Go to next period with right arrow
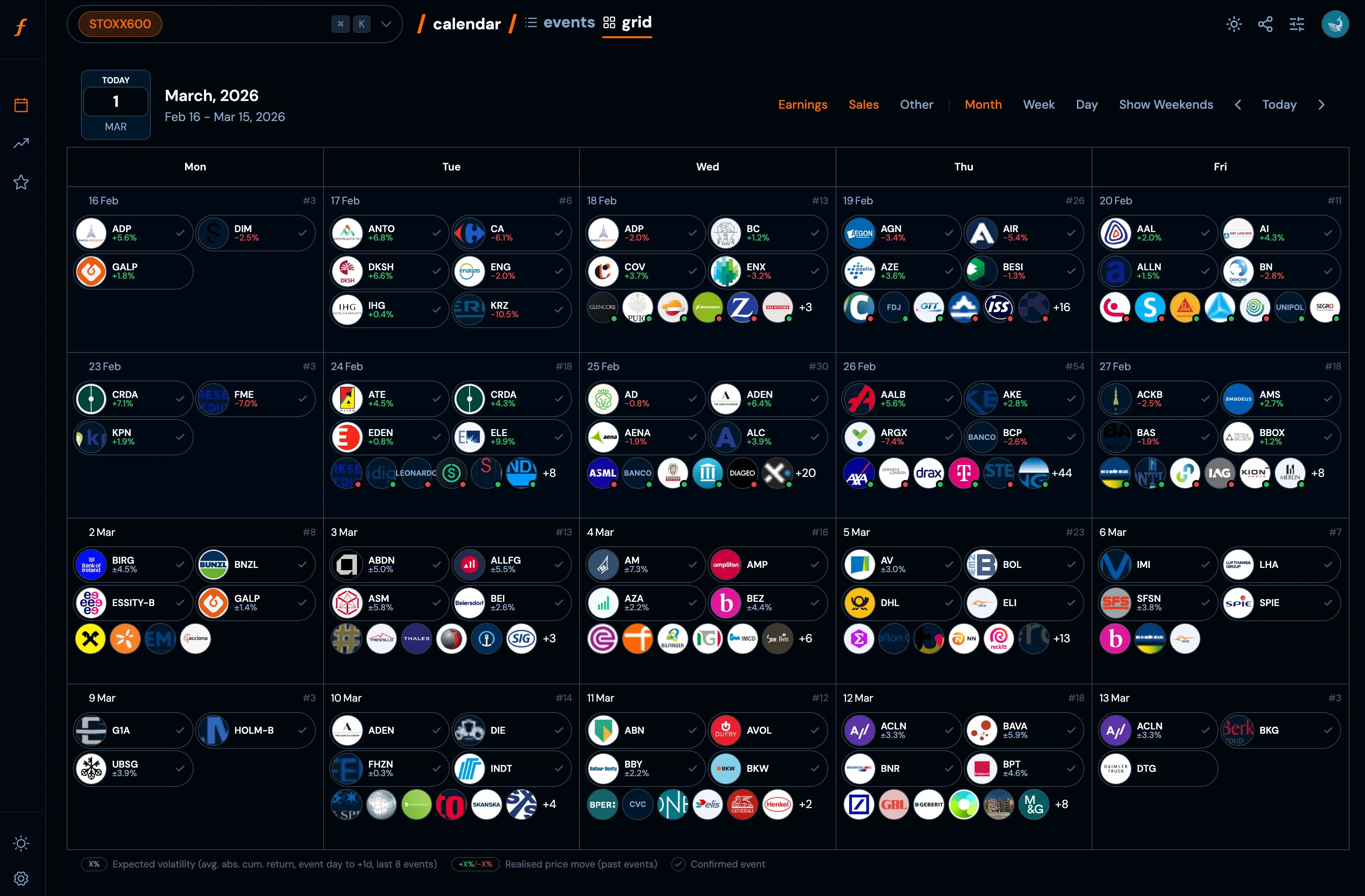This screenshot has width=1365, height=896. coord(1321,104)
